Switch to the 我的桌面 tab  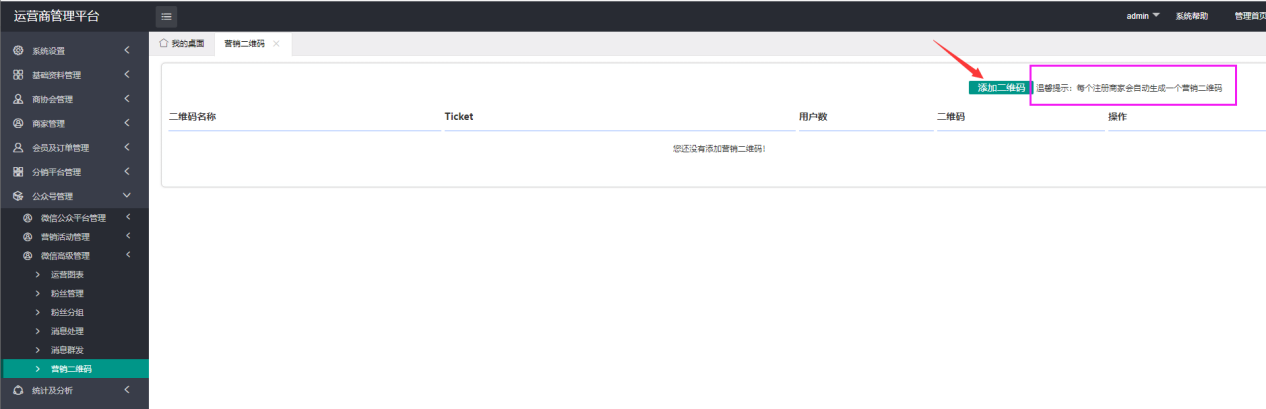point(182,44)
